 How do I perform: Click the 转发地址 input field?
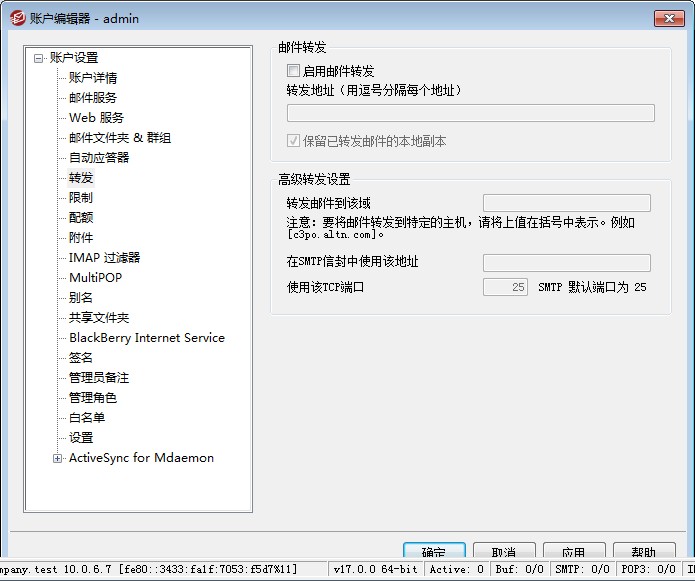(471, 113)
